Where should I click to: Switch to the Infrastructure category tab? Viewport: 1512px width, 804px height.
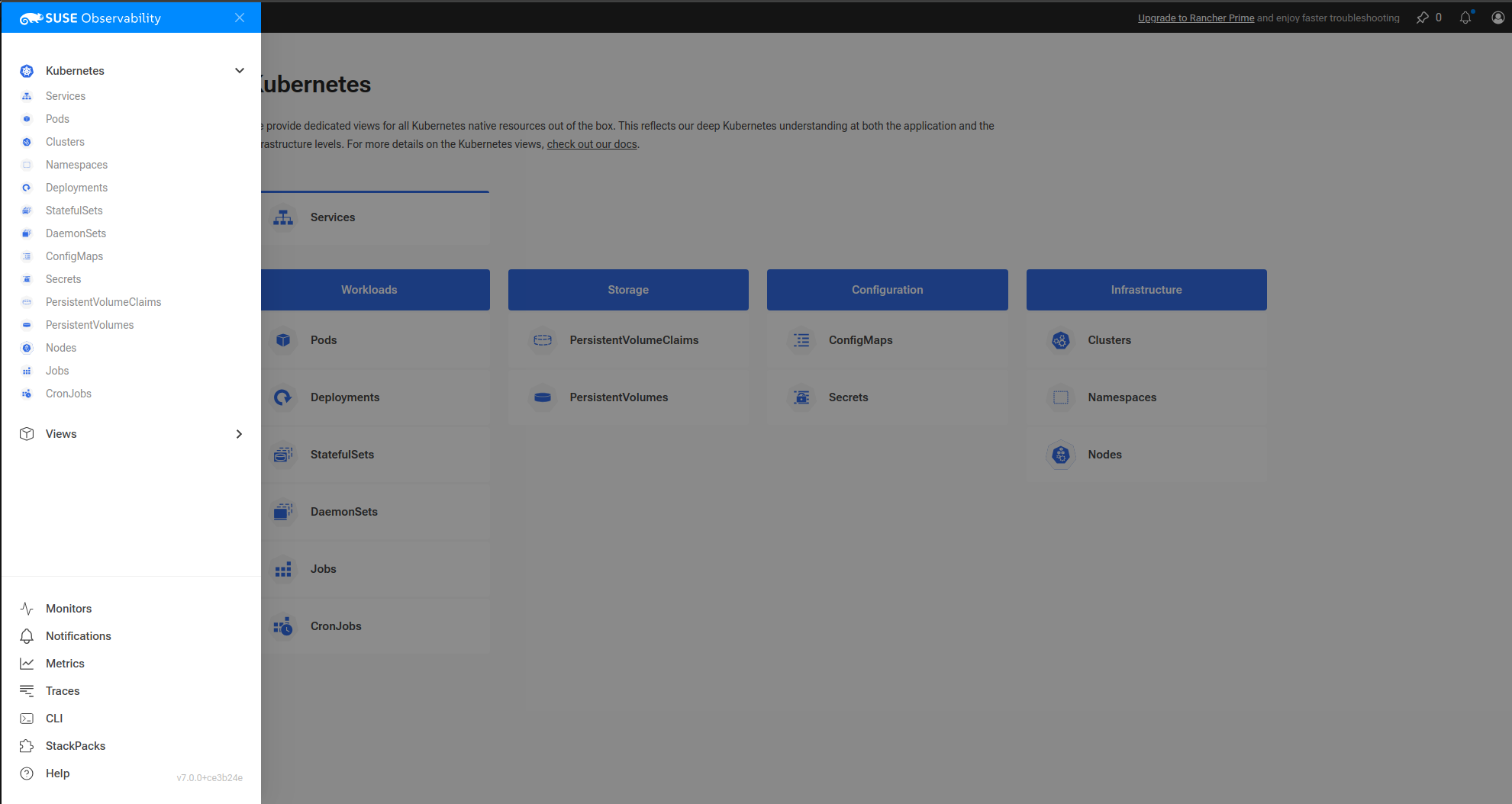pyautogui.click(x=1146, y=289)
